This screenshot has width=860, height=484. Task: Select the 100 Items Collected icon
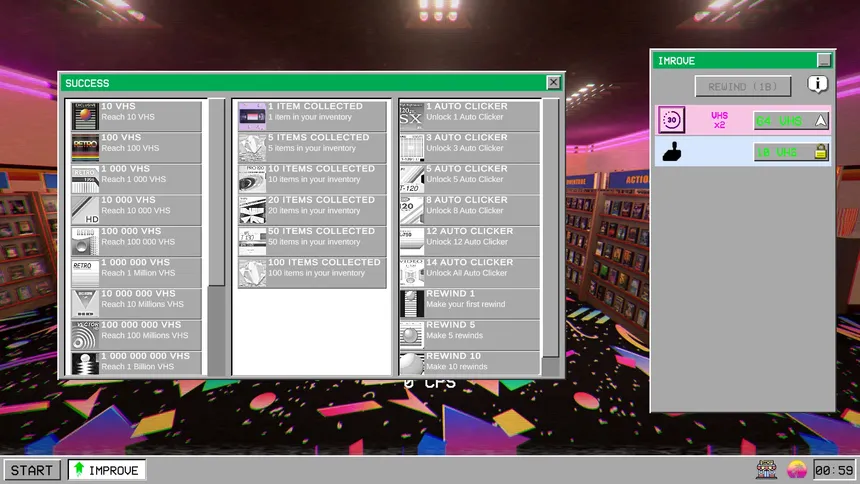pos(252,272)
